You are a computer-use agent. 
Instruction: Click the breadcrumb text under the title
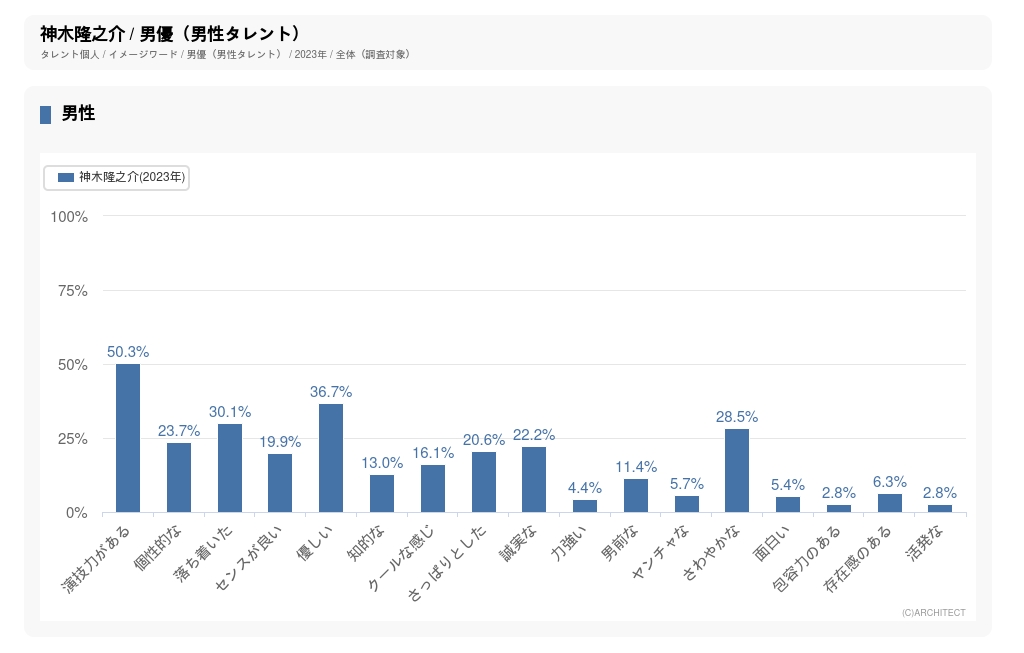(x=225, y=54)
